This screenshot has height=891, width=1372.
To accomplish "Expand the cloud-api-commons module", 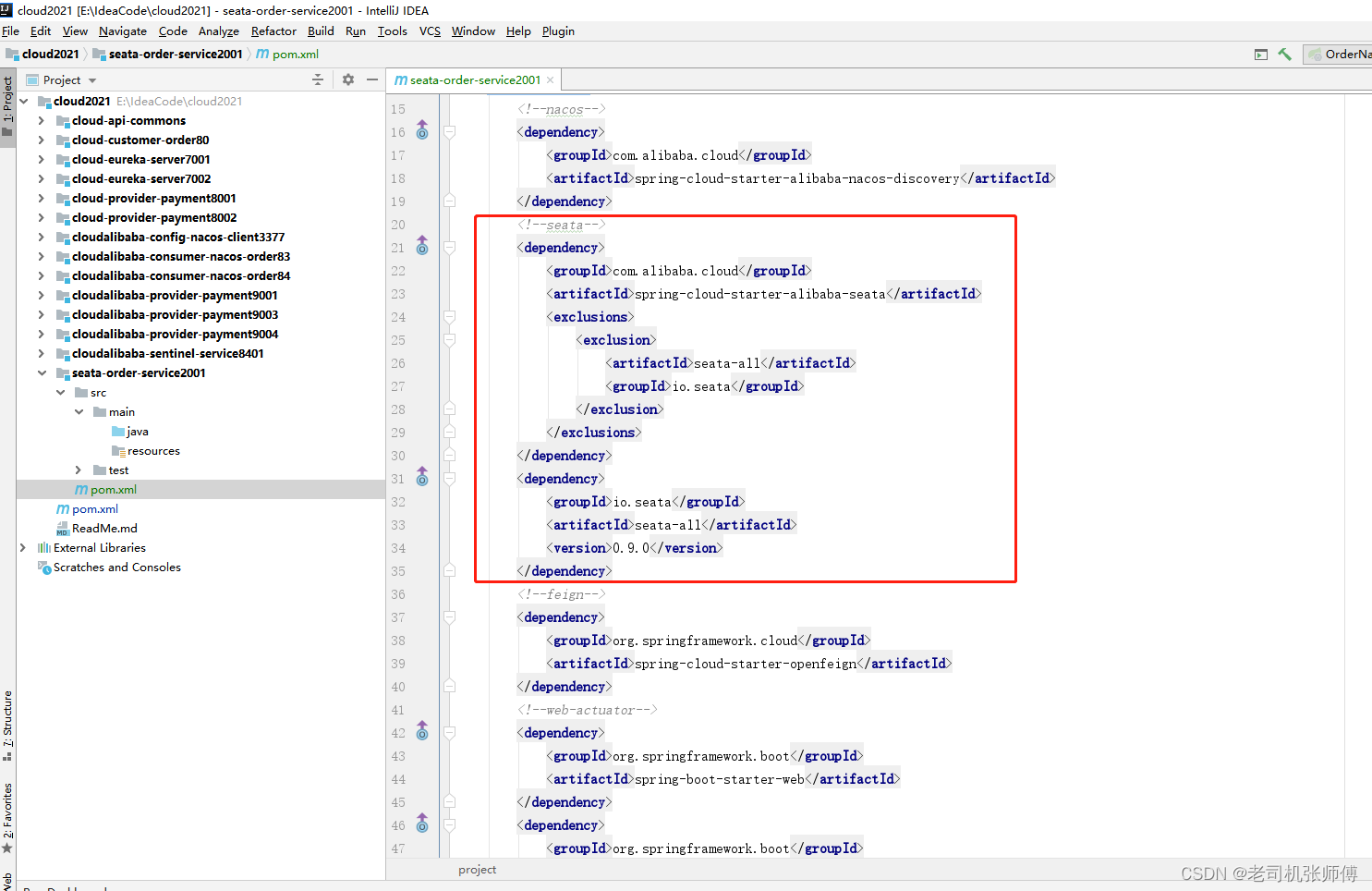I will (x=42, y=121).
